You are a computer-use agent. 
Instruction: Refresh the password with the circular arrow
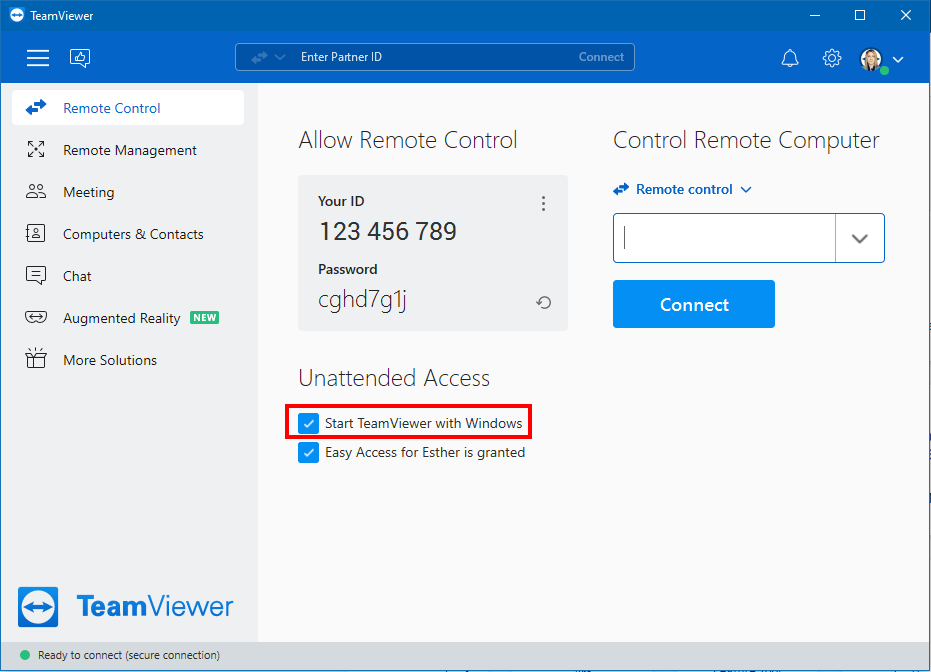tap(543, 303)
